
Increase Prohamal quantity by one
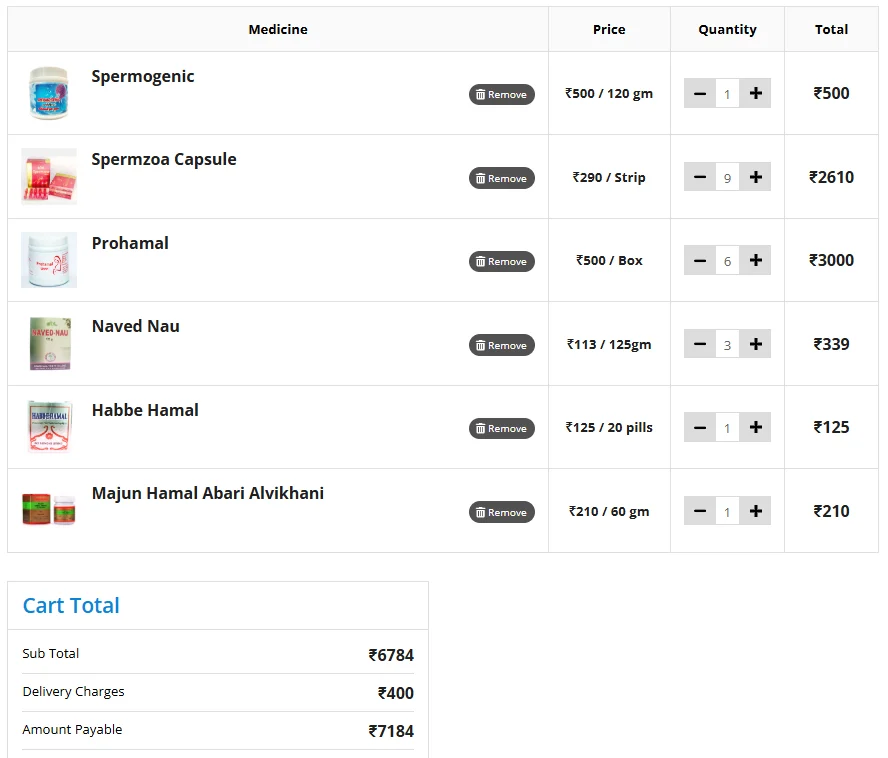pos(755,260)
